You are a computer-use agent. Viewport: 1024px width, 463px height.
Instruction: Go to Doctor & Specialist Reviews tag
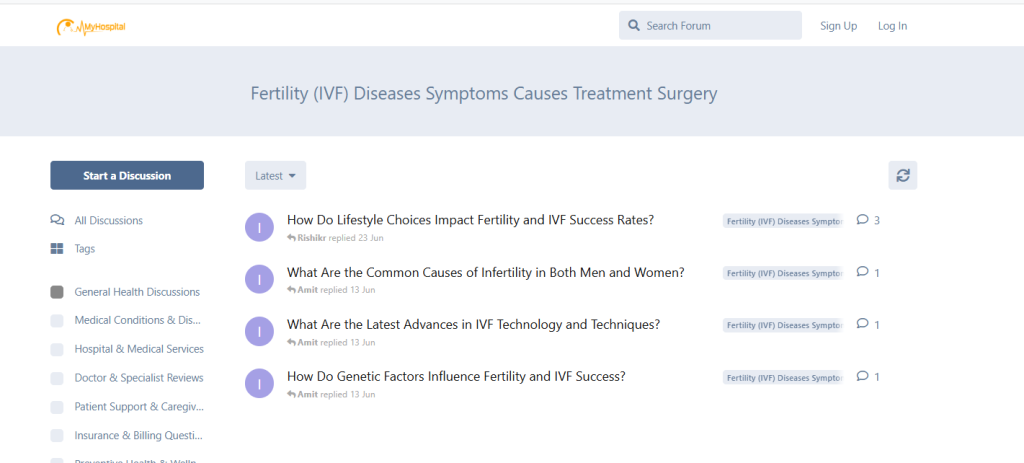click(x=138, y=378)
